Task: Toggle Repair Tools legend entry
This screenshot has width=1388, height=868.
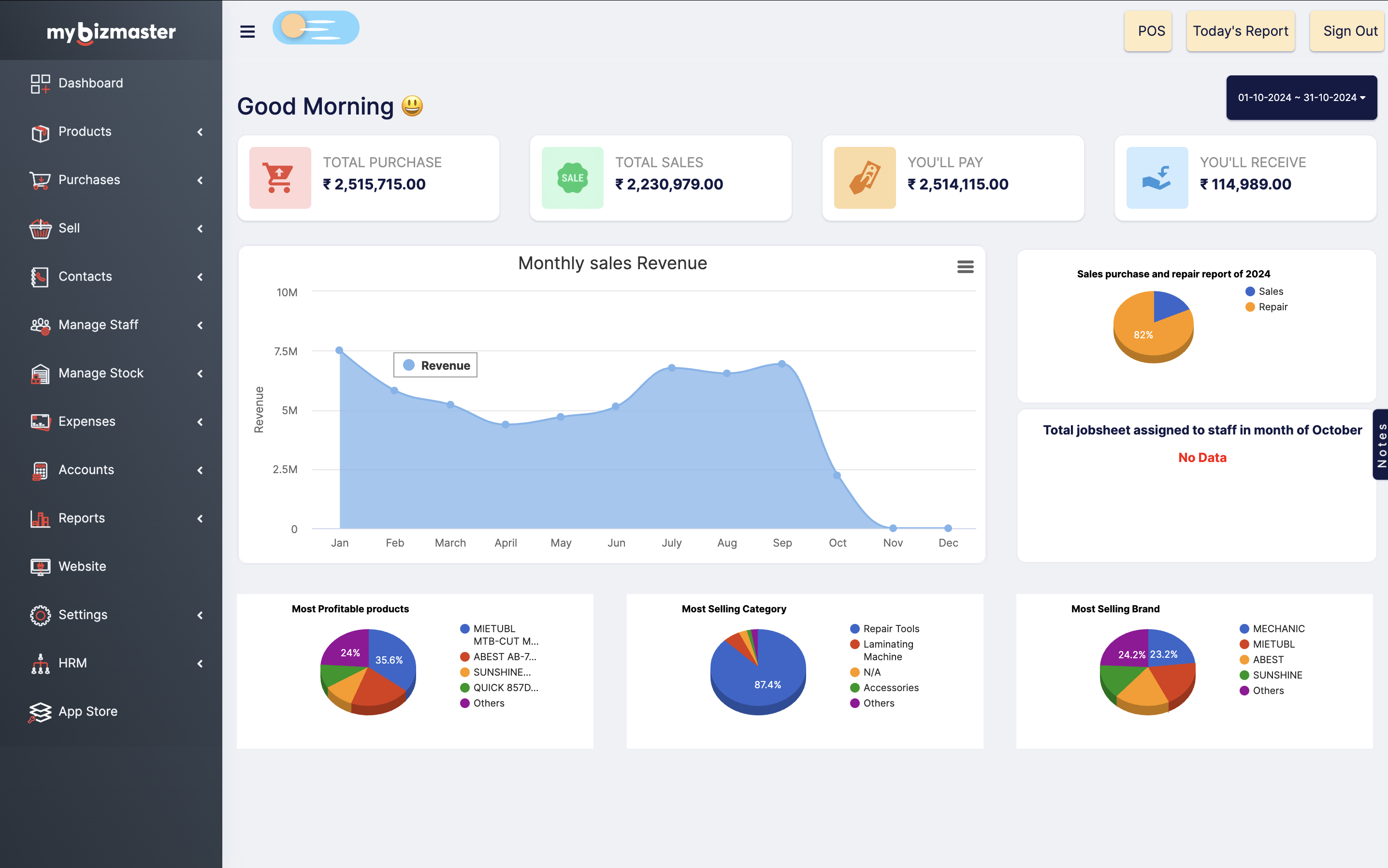Action: click(885, 629)
